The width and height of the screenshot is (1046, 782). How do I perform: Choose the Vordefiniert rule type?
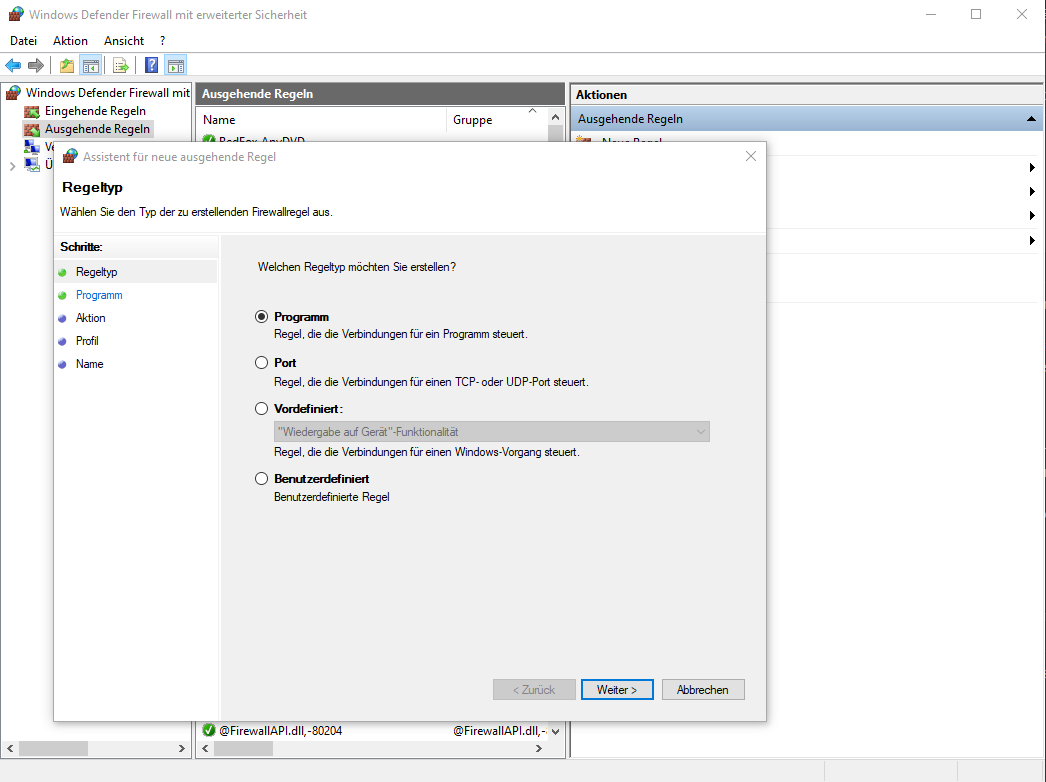(262, 409)
